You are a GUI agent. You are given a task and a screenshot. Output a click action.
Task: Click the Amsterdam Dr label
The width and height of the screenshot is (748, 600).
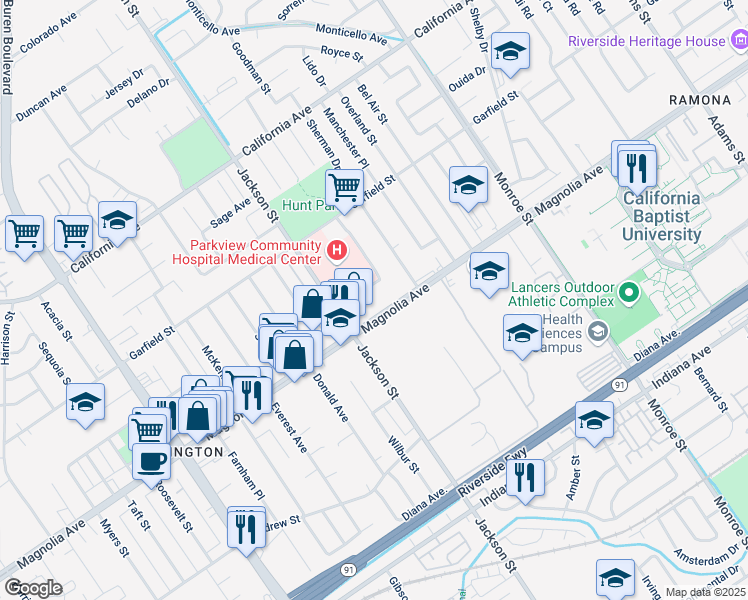(x=707, y=557)
